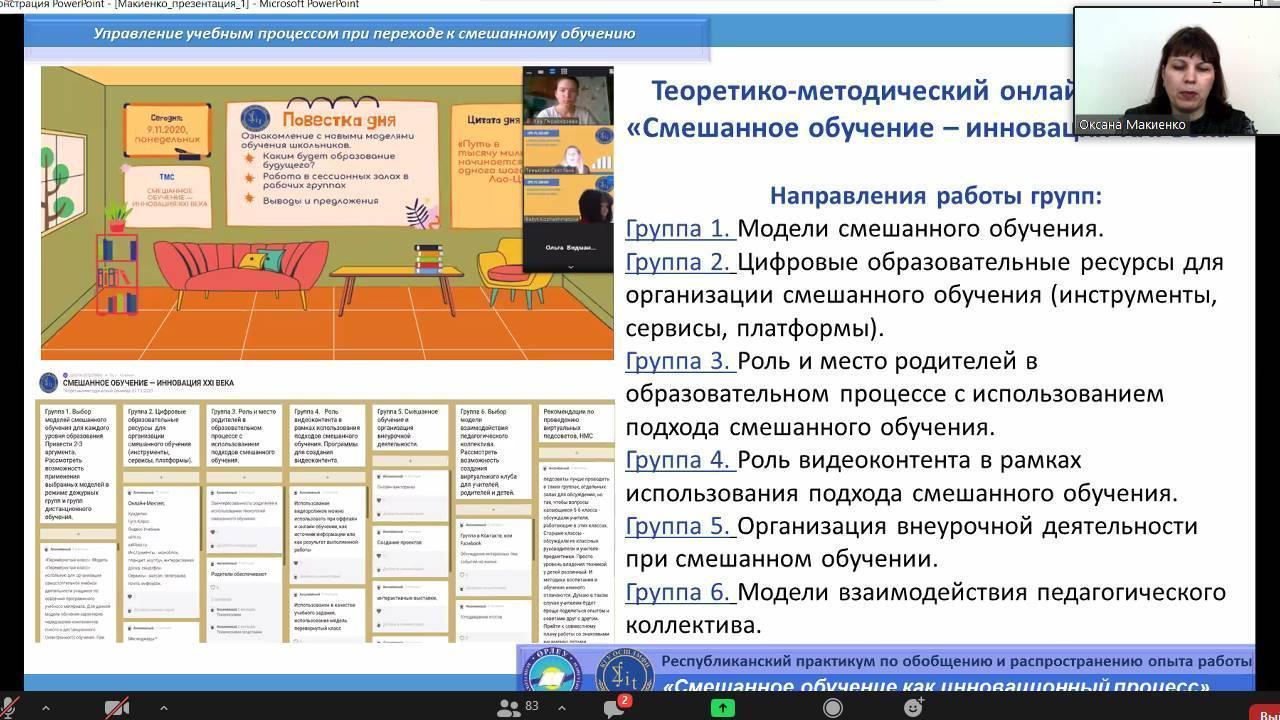
Task: Open chat with 2 unread messages
Action: (615, 707)
